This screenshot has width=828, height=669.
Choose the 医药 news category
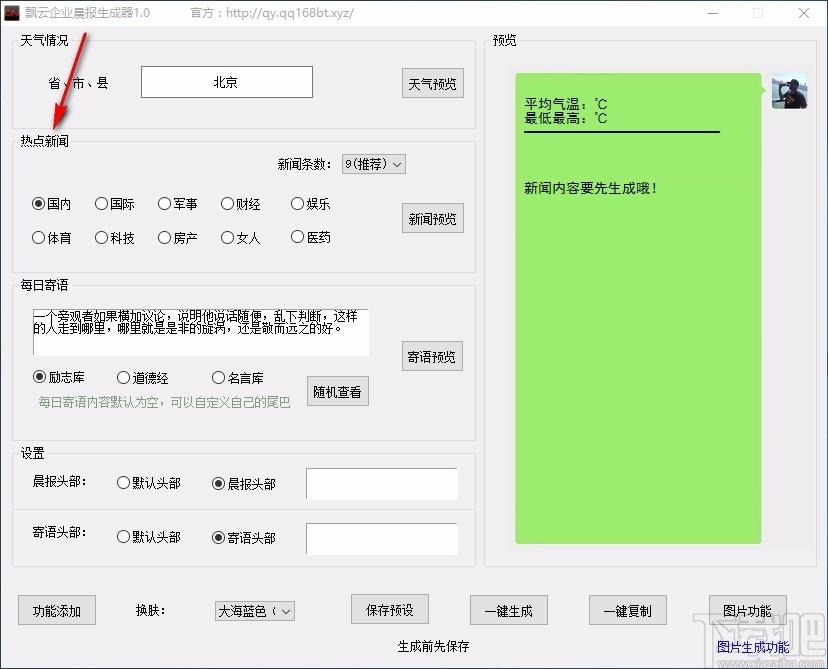310,238
